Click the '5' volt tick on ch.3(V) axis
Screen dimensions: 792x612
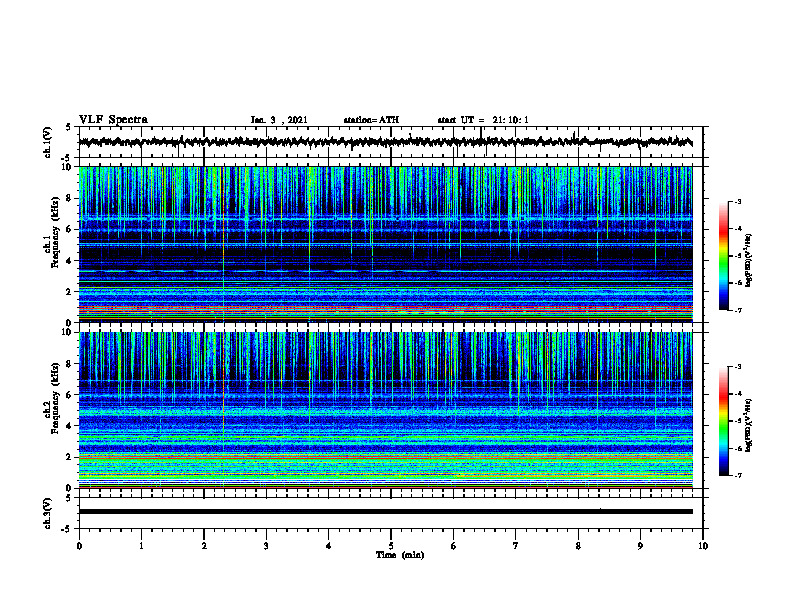coord(69,498)
